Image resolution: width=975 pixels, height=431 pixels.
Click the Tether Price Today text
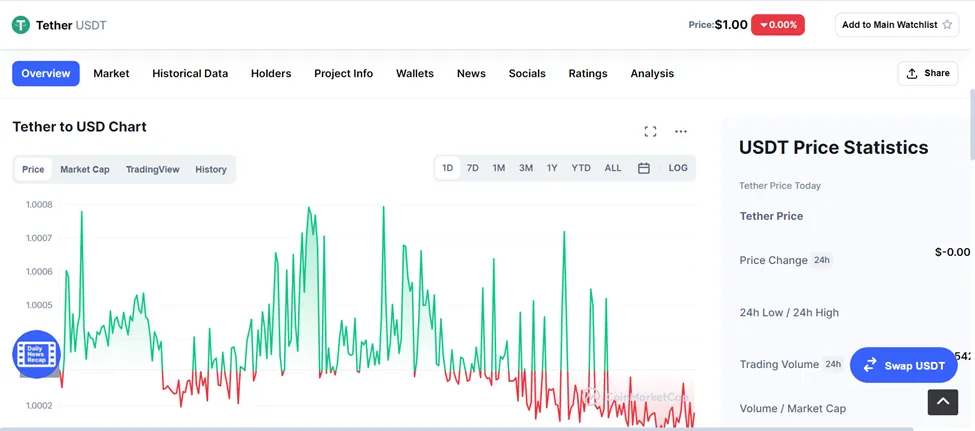pos(780,185)
